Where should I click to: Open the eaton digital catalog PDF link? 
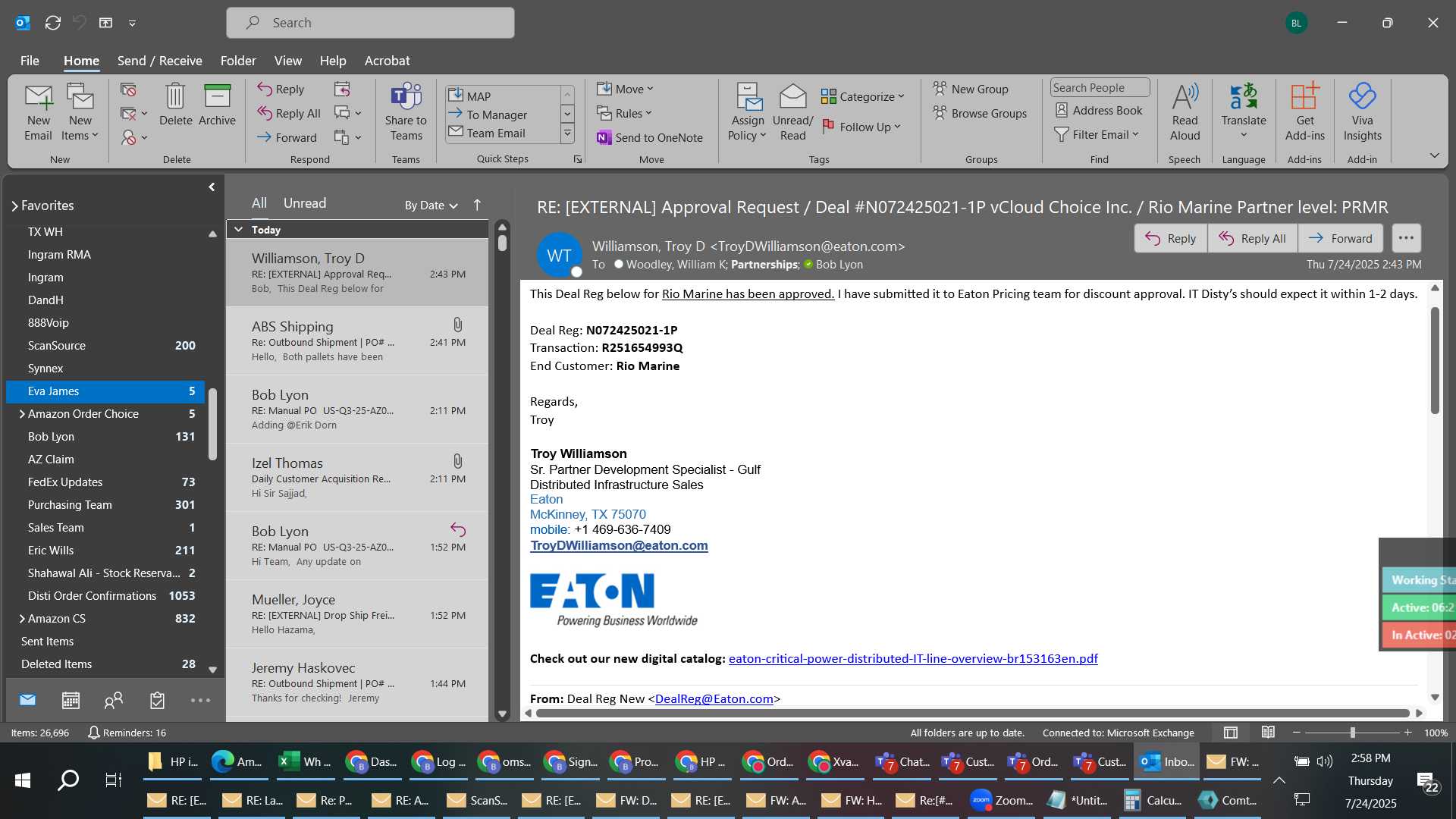pyautogui.click(x=913, y=658)
